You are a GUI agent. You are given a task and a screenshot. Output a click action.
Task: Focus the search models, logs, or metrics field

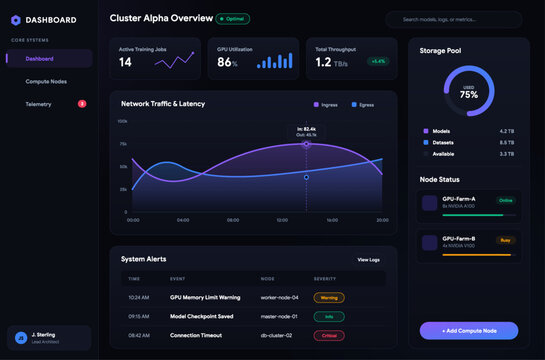tap(454, 19)
